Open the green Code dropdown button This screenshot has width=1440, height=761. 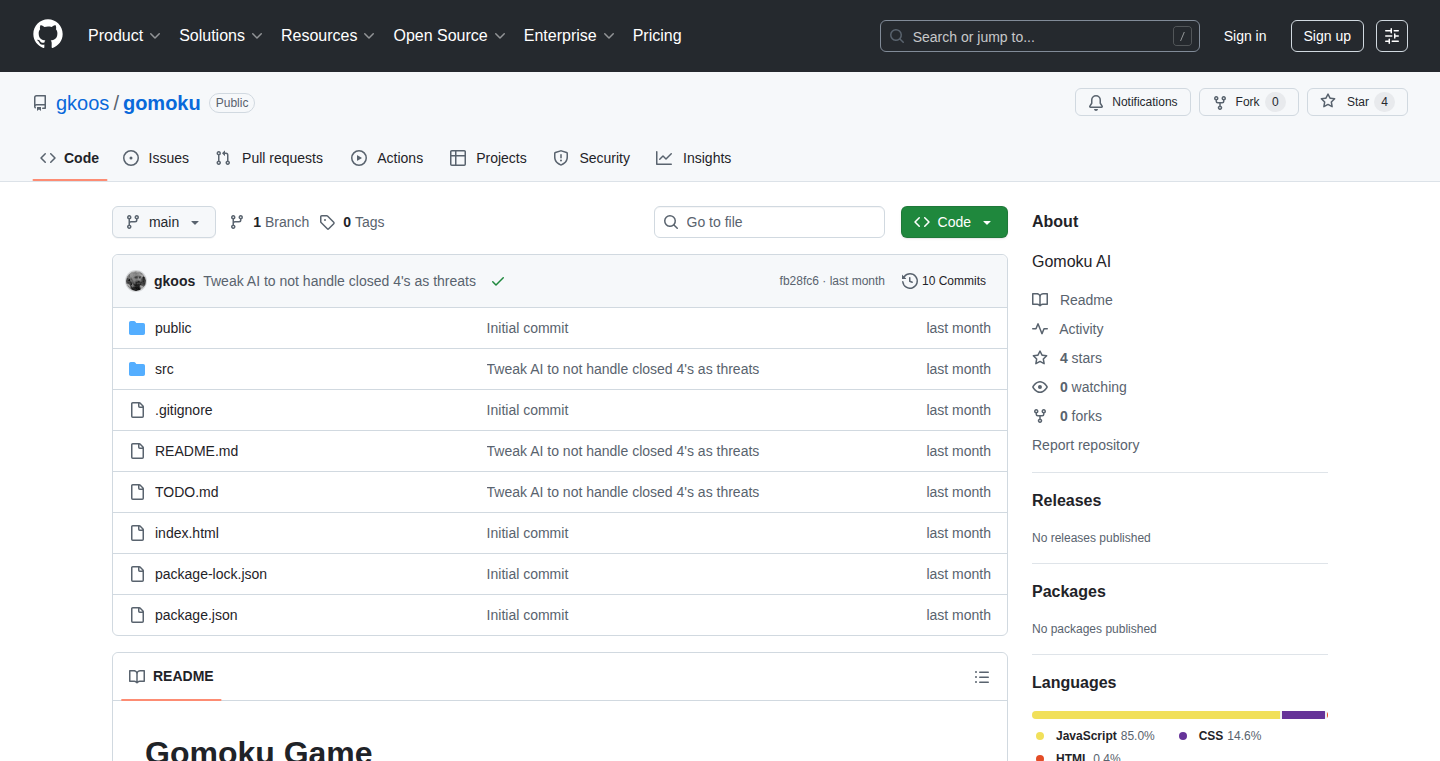pyautogui.click(x=954, y=222)
